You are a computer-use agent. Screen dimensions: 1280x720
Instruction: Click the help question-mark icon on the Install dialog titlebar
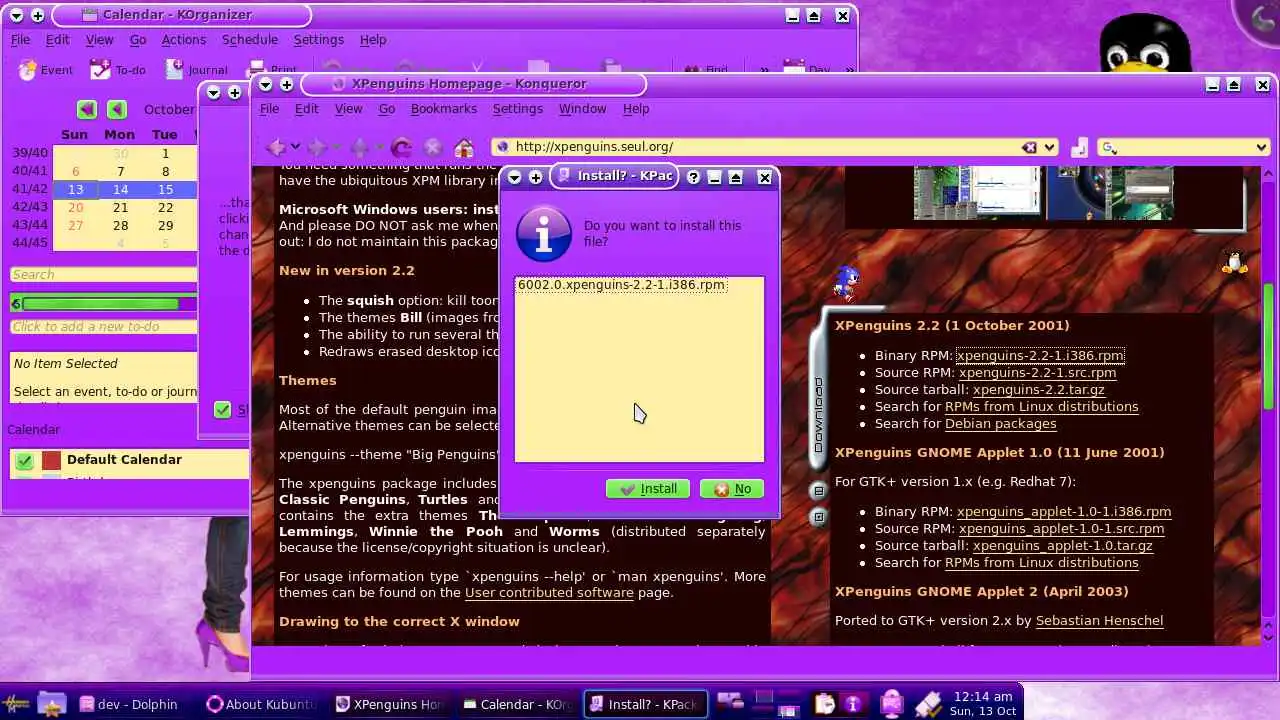click(x=693, y=177)
